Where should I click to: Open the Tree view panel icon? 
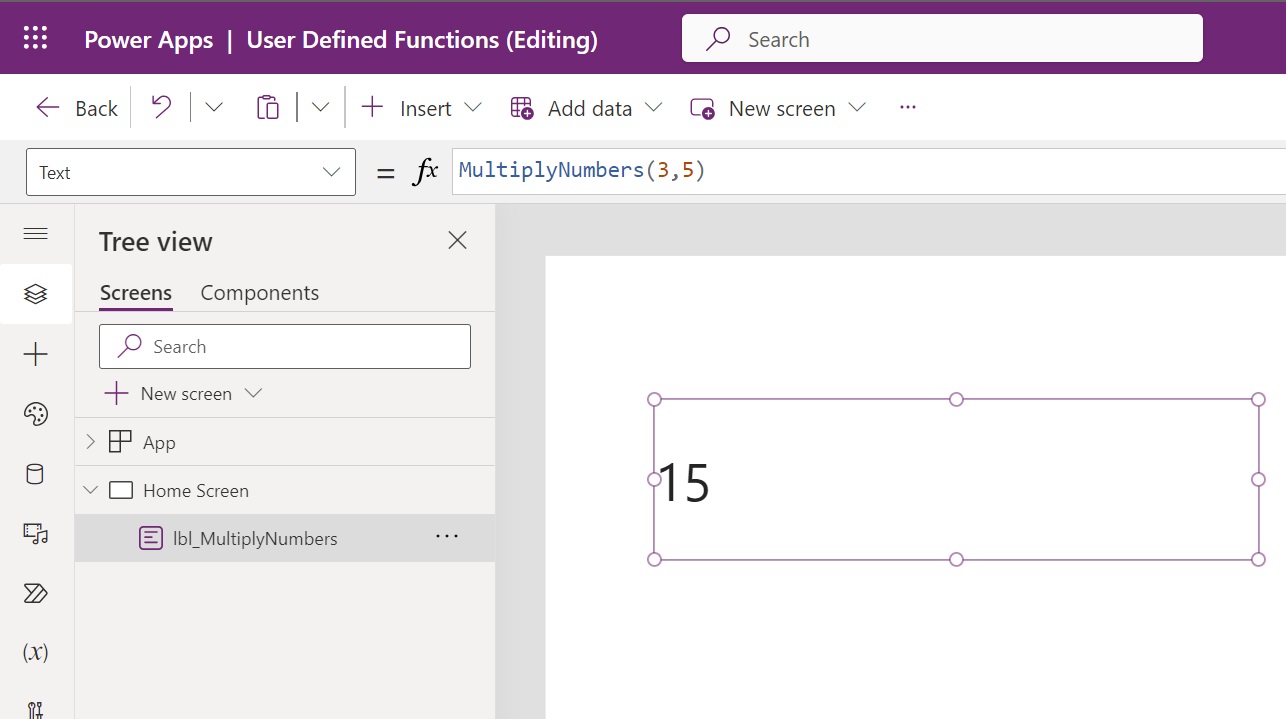(x=36, y=294)
